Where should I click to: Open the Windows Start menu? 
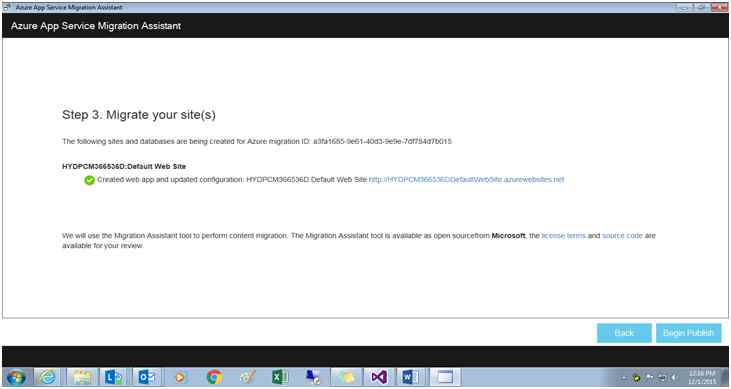pos(16,377)
